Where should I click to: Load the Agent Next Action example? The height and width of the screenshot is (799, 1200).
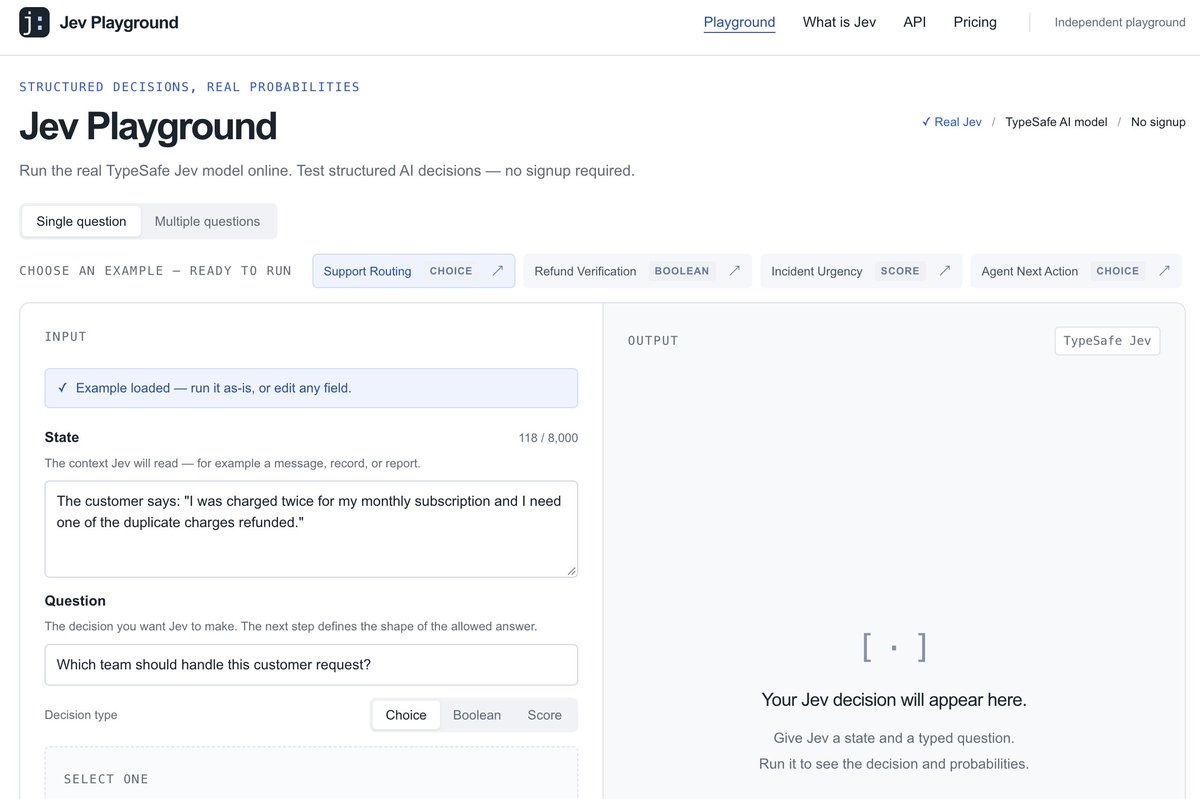[1076, 271]
